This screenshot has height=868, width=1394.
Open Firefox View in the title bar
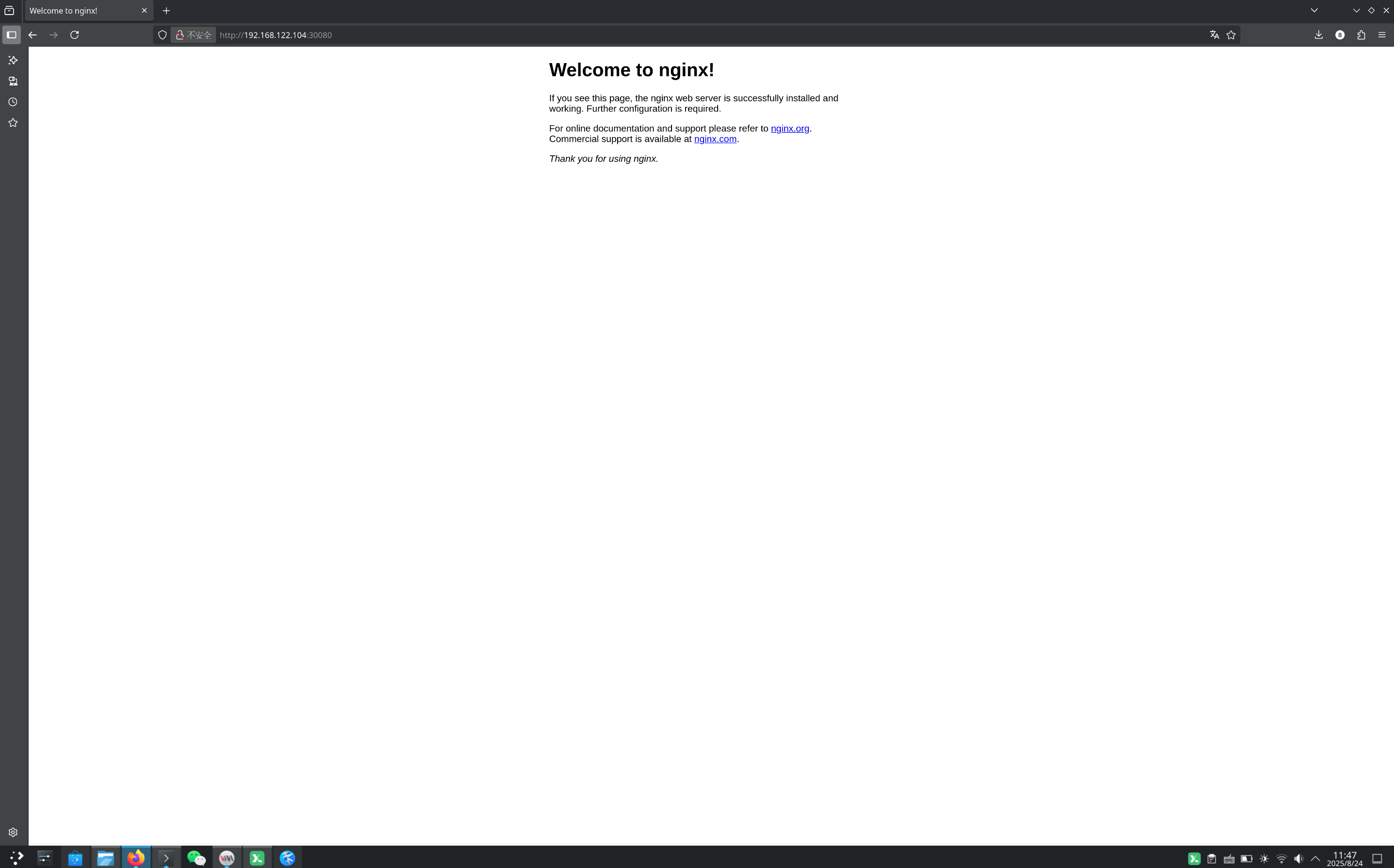tap(9, 10)
